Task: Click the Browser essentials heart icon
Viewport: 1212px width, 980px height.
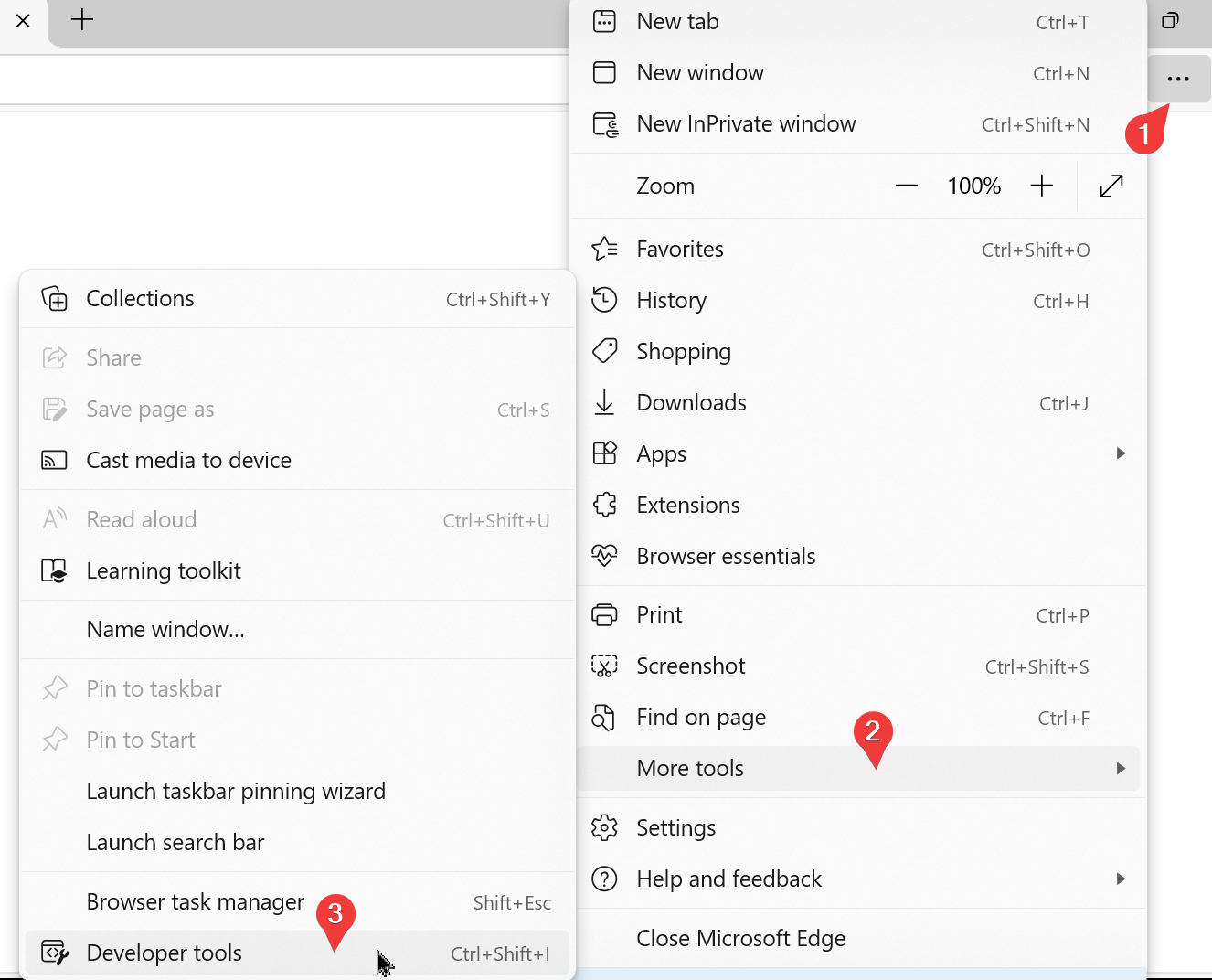Action: [604, 556]
